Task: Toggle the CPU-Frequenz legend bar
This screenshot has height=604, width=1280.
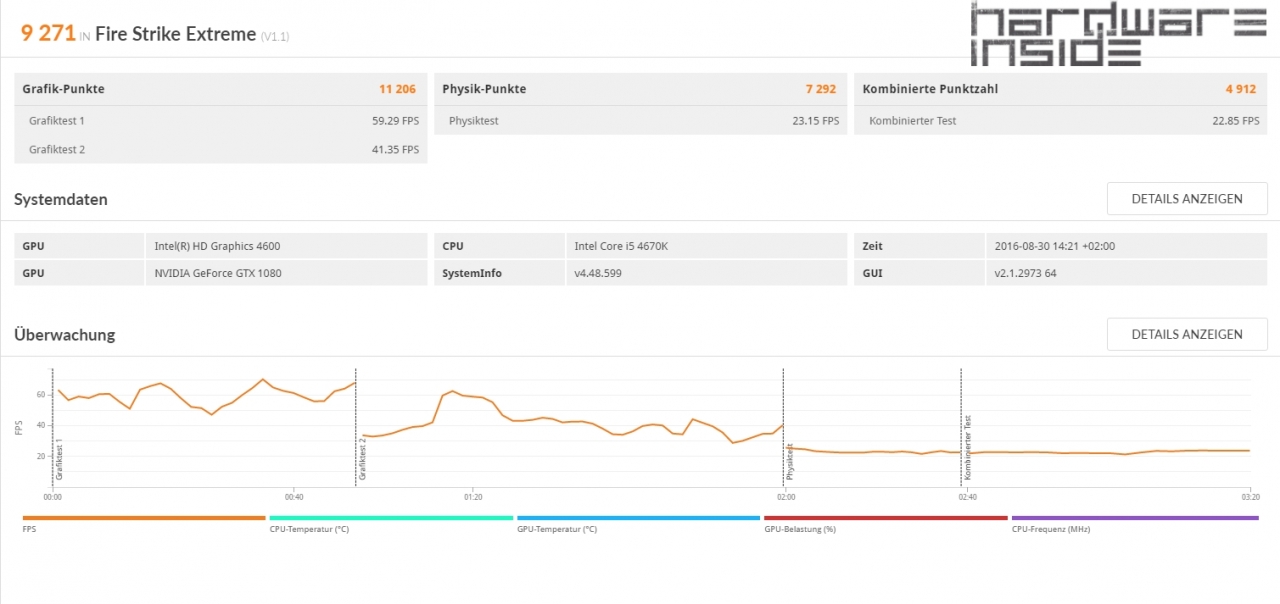Action: (x=1135, y=518)
